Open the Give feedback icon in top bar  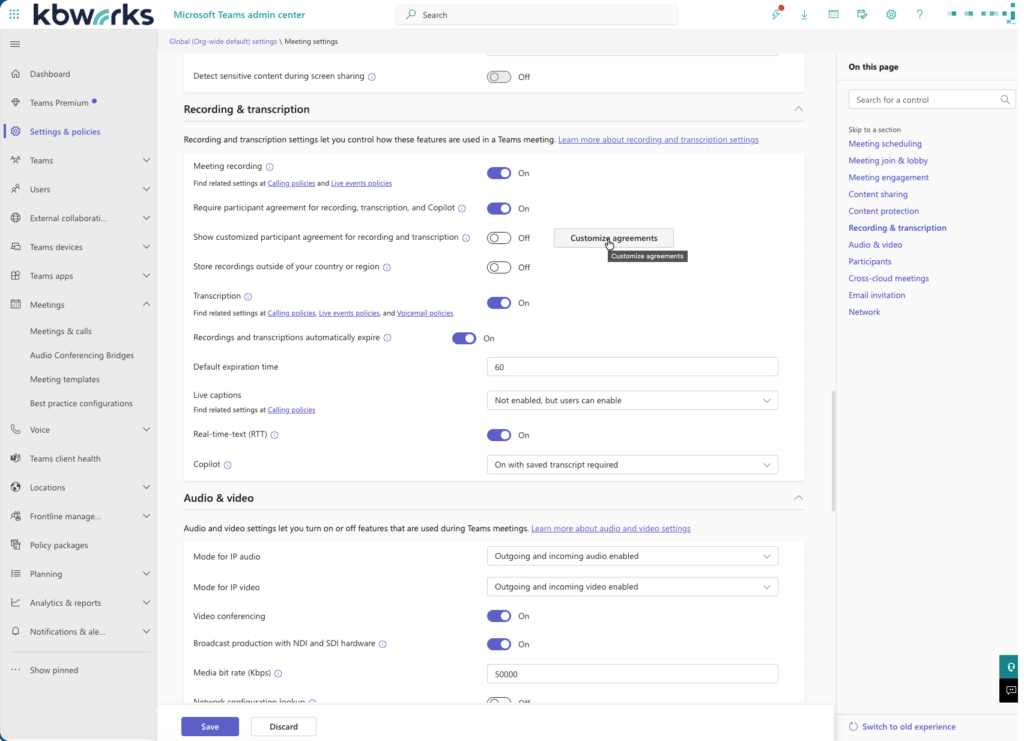(862, 14)
